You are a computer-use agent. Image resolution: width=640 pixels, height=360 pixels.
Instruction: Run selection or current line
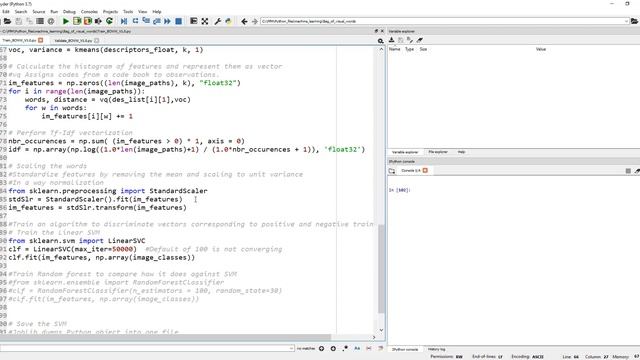(98, 21)
